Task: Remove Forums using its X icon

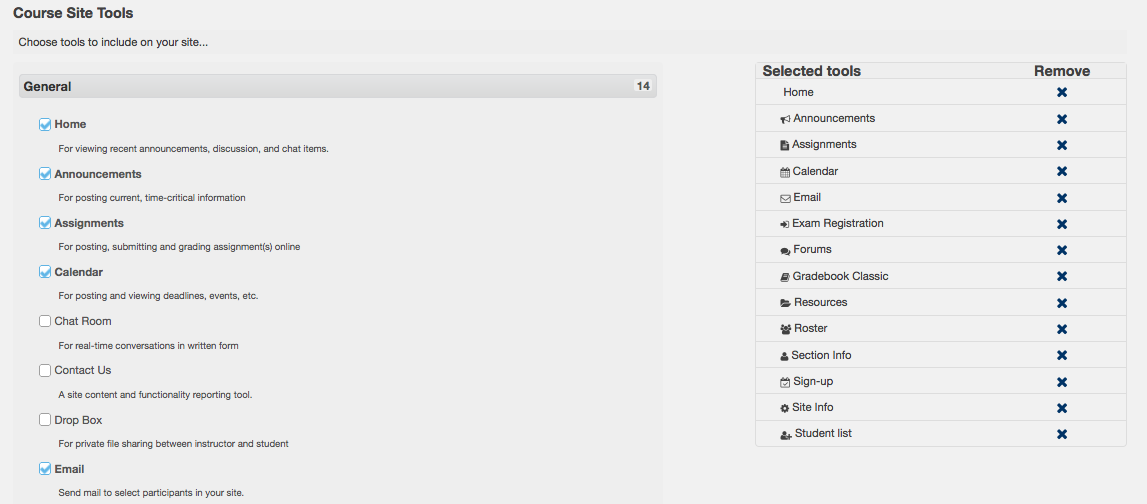Action: 1061,250
